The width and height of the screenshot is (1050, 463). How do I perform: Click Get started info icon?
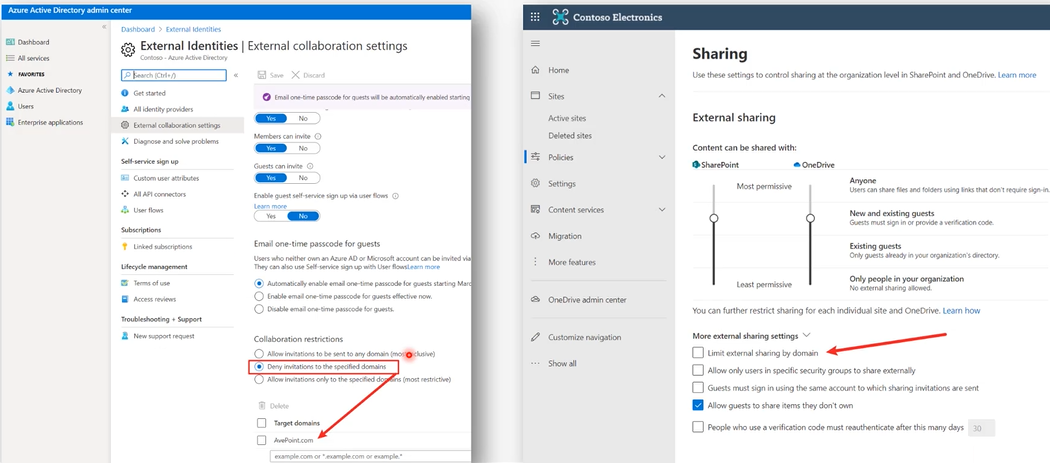(125, 93)
